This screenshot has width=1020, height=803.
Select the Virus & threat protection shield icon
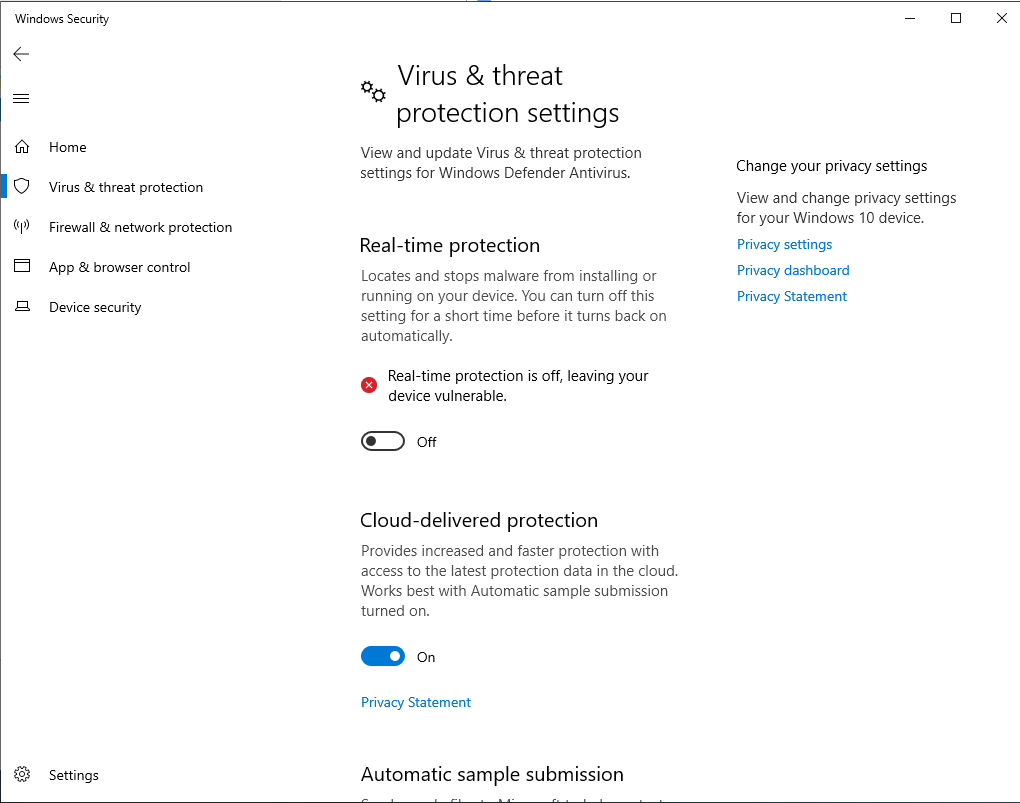point(22,186)
